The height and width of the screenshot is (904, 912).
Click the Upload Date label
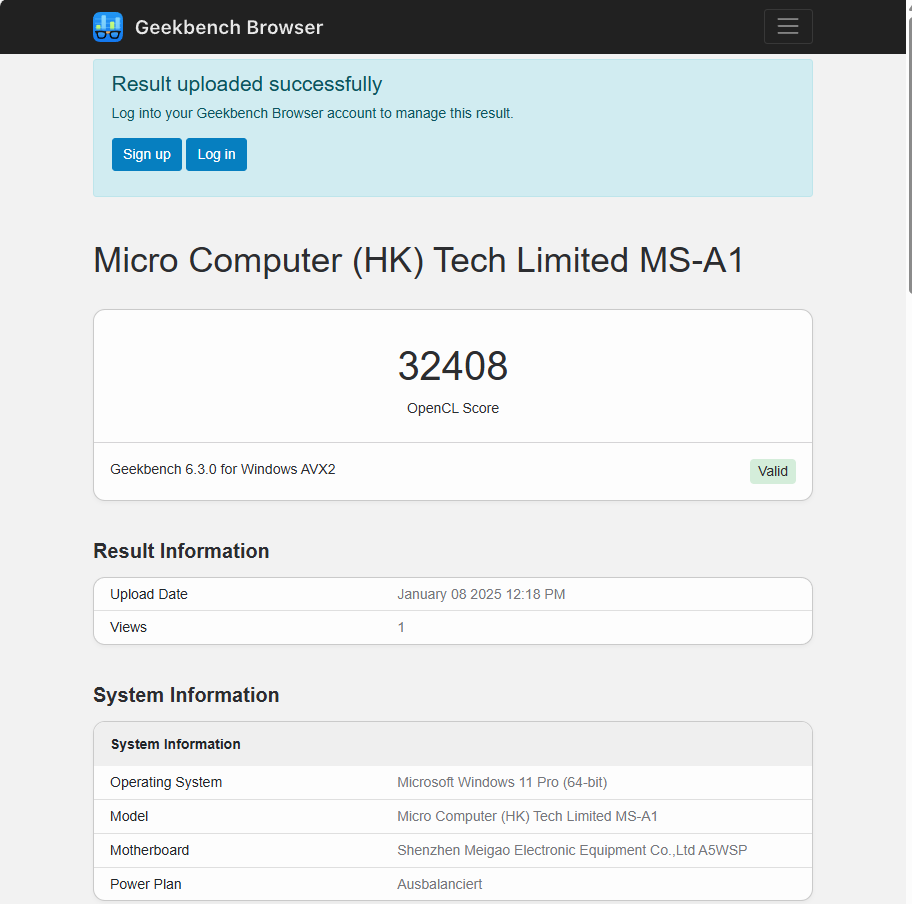pos(149,595)
